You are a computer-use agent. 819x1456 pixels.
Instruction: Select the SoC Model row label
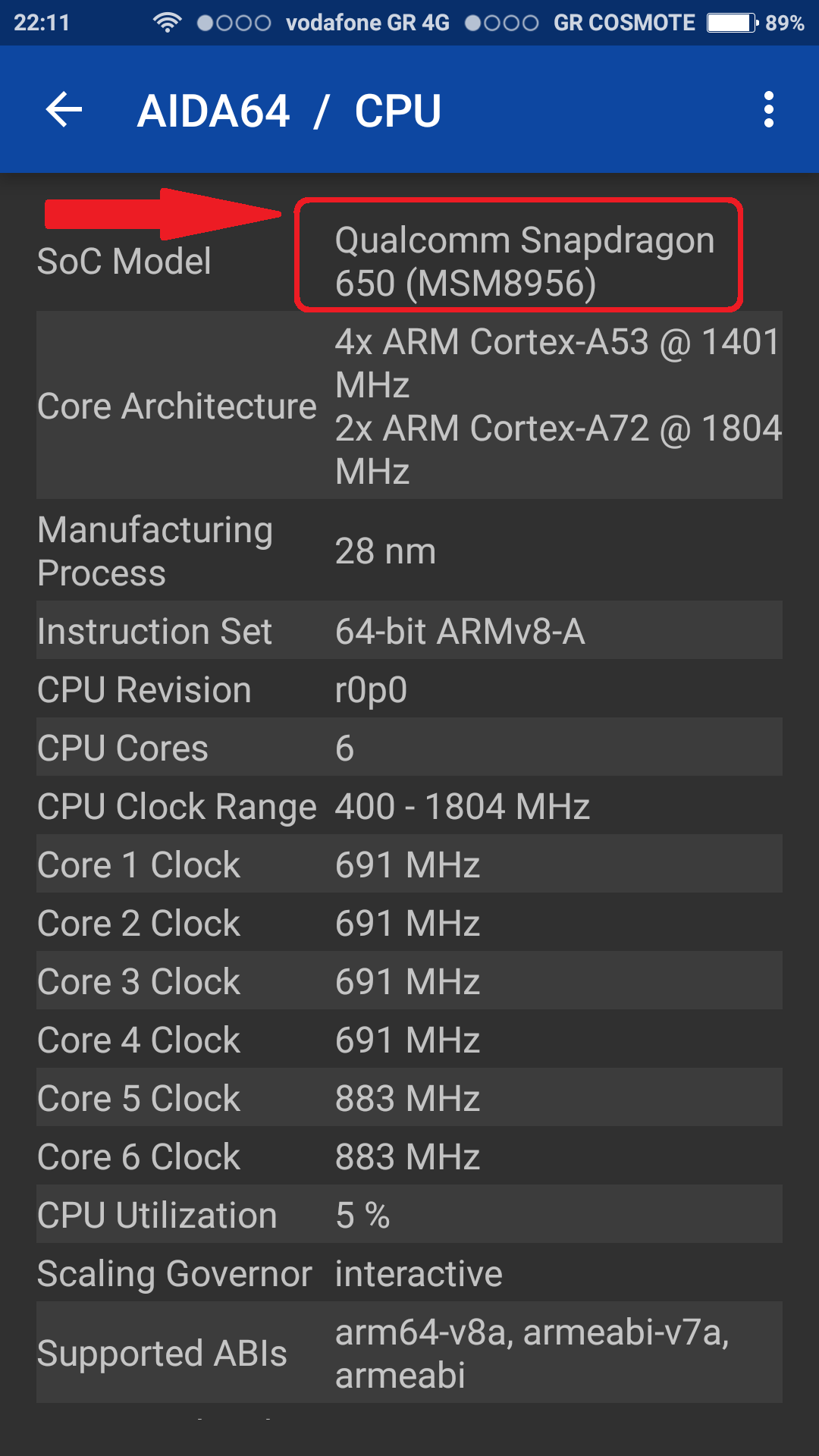[x=124, y=262]
